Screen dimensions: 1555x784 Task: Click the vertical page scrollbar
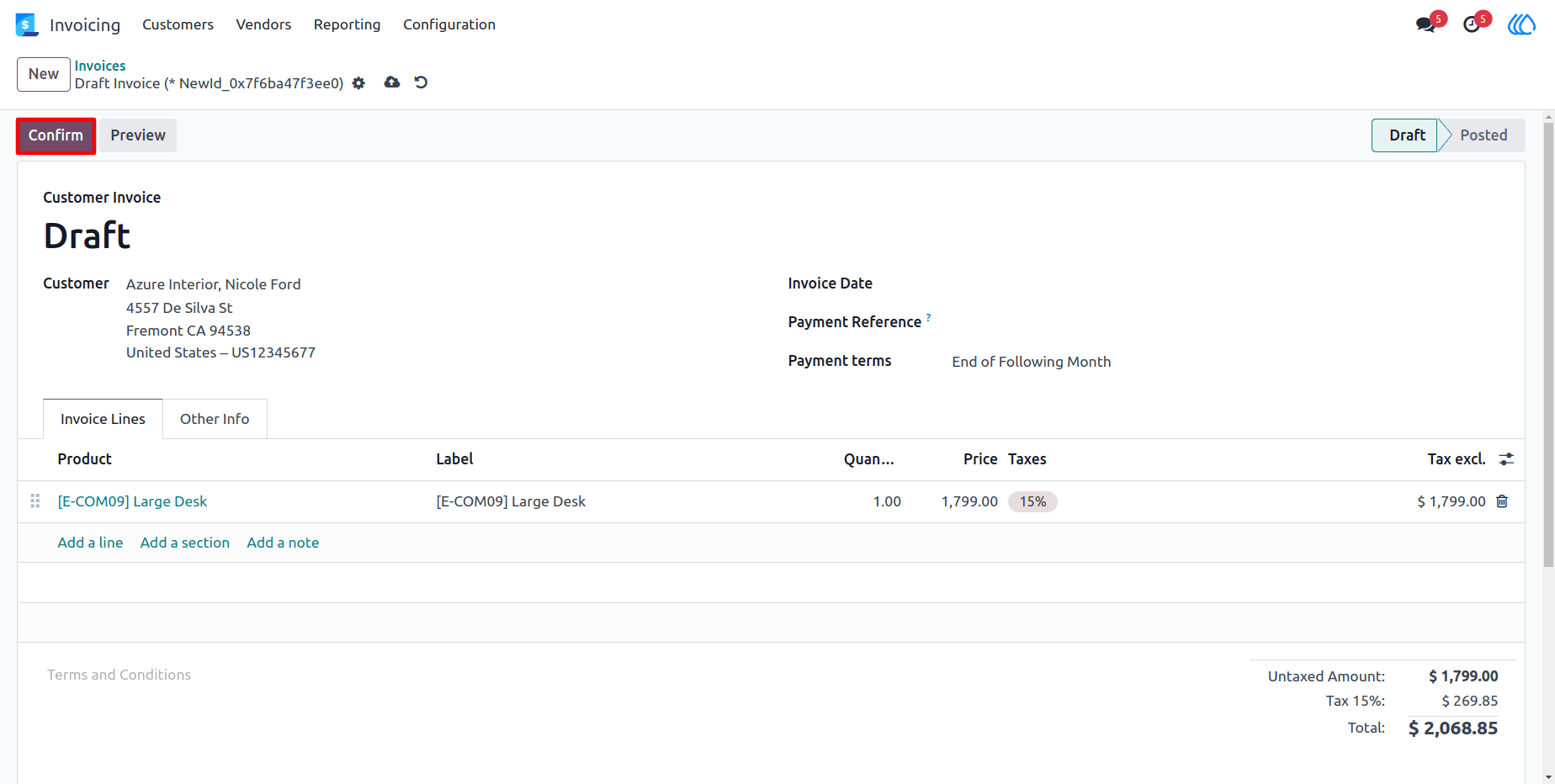click(x=1548, y=345)
